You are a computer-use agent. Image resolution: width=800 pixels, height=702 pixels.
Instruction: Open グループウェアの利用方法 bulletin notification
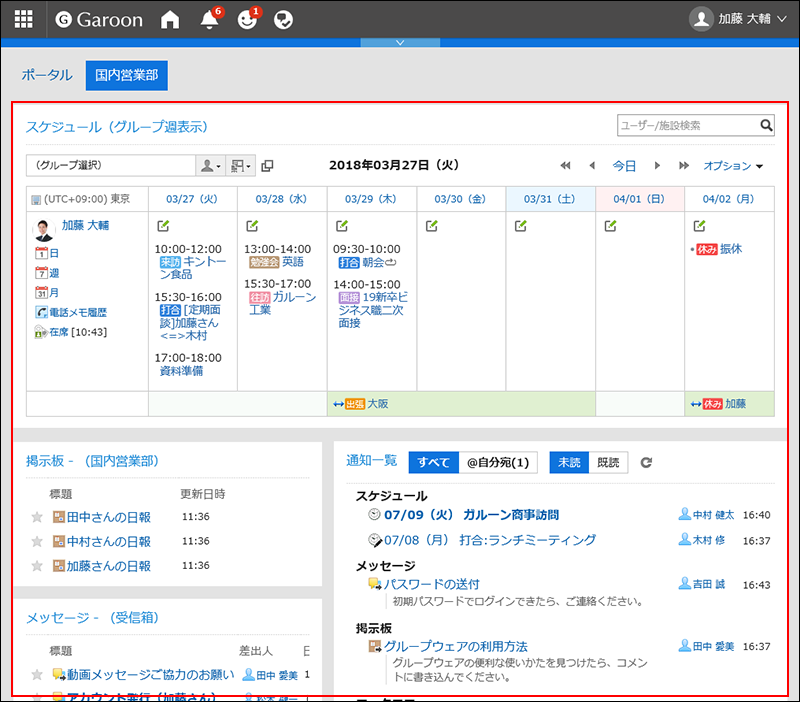[x=456, y=646]
